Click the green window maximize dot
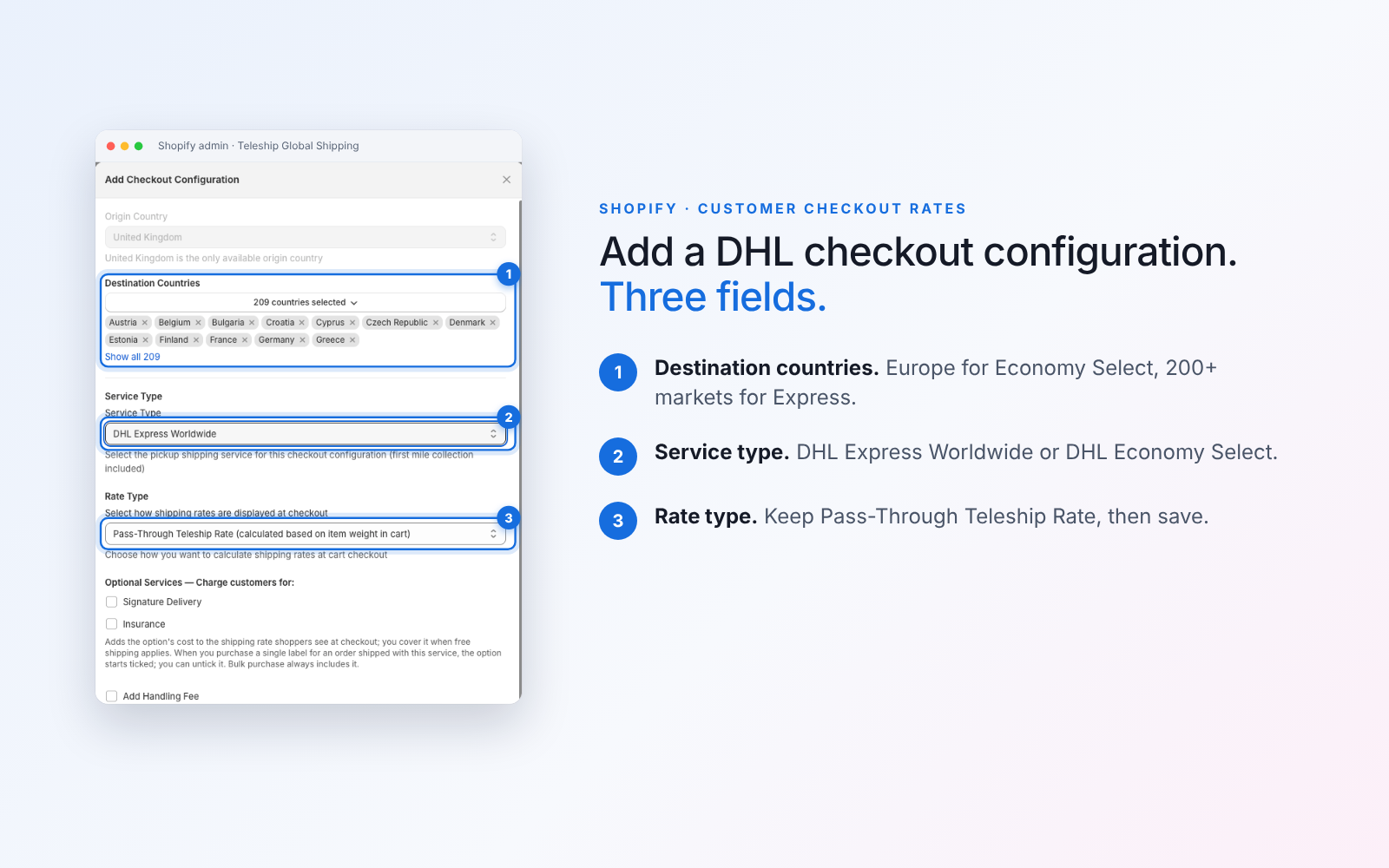The image size is (1389, 868). pyautogui.click(x=139, y=146)
